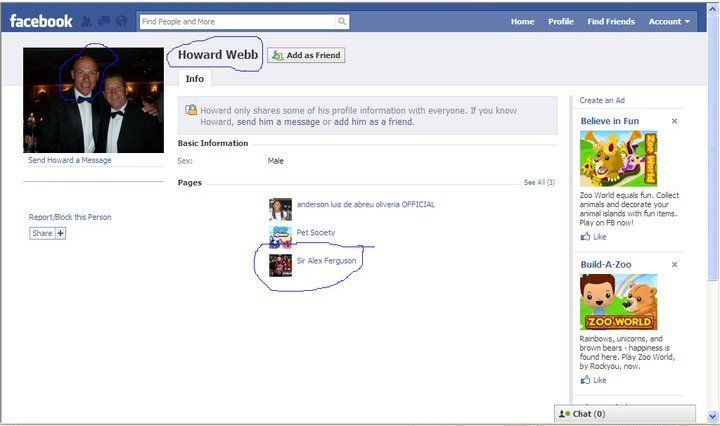
Task: Close the Build-A-Zoo ad
Action: click(674, 264)
